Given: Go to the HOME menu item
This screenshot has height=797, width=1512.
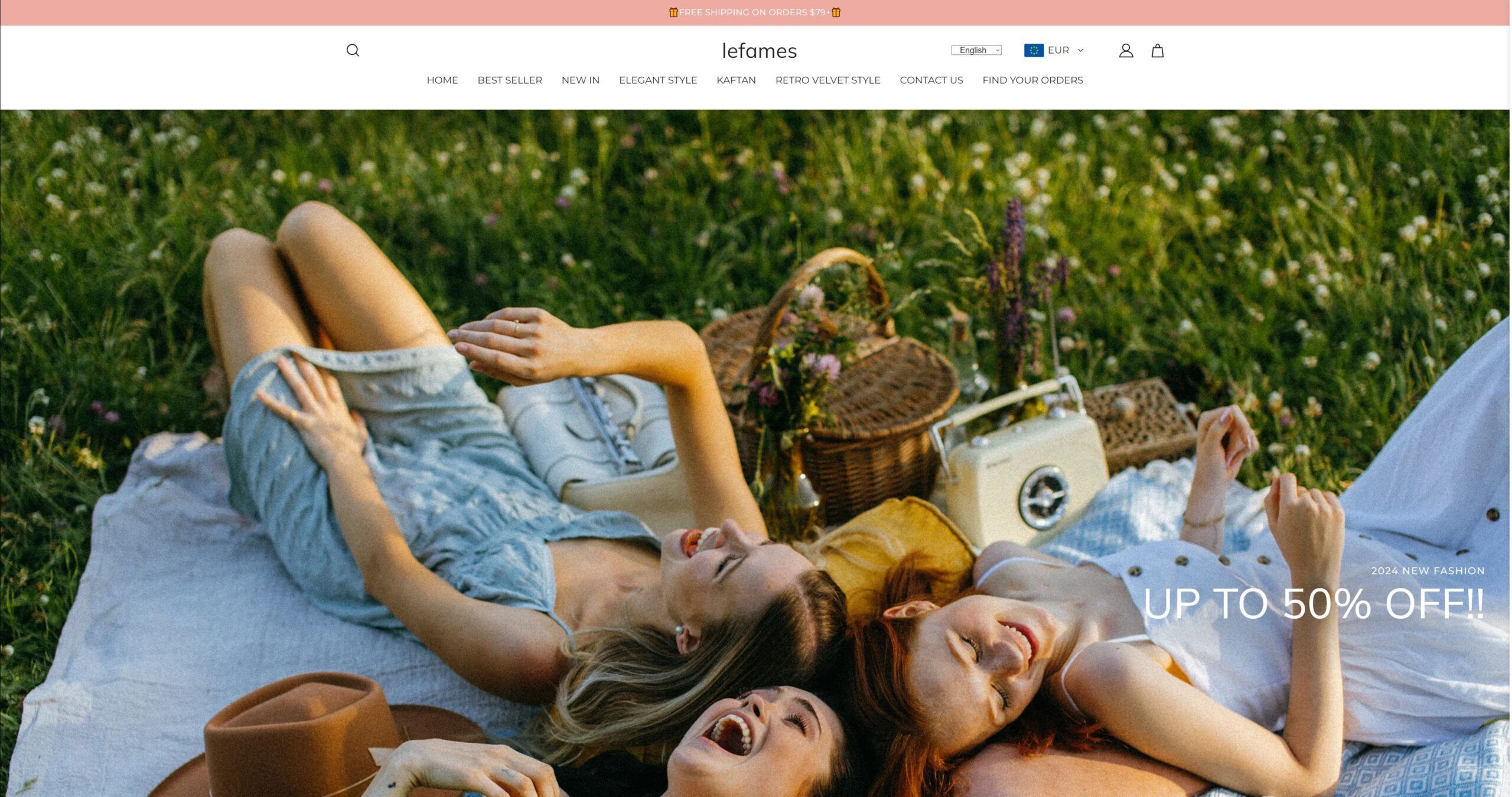Looking at the screenshot, I should coord(442,80).
